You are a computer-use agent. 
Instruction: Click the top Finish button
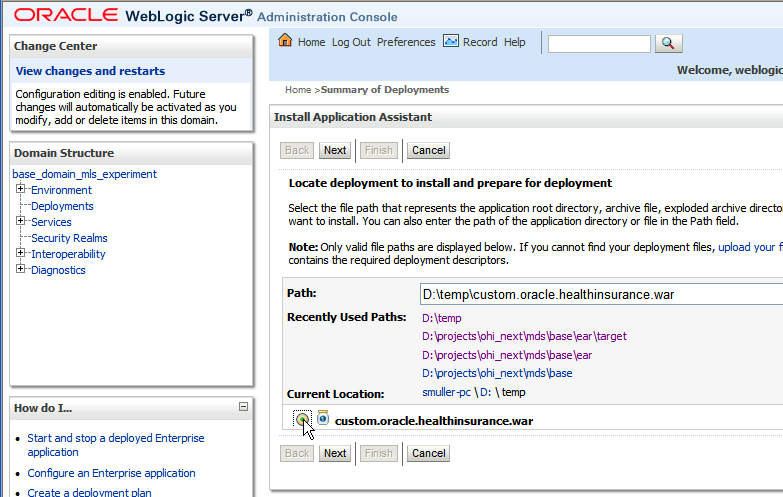pos(379,150)
